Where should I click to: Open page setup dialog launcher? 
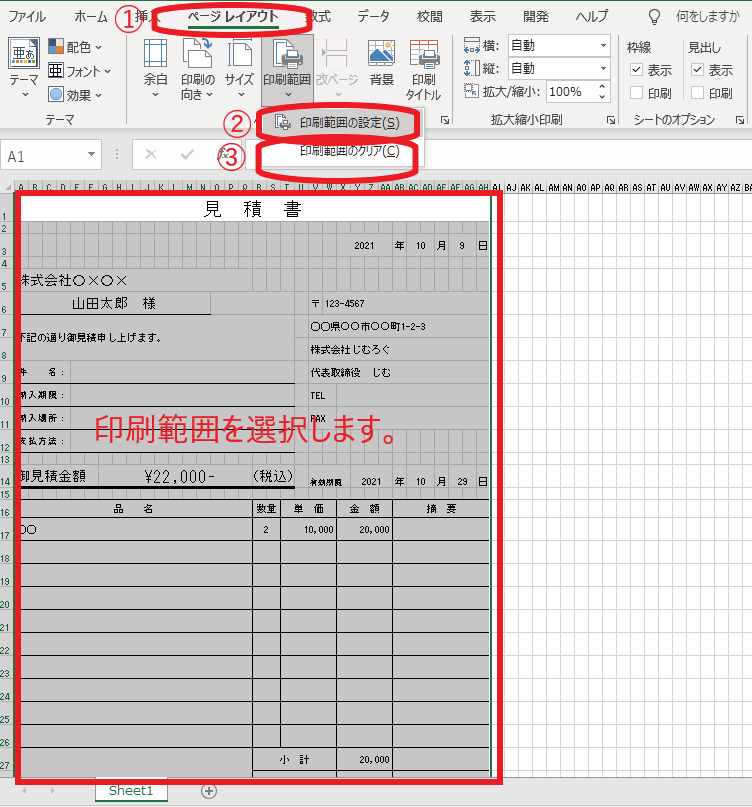pyautogui.click(x=445, y=120)
